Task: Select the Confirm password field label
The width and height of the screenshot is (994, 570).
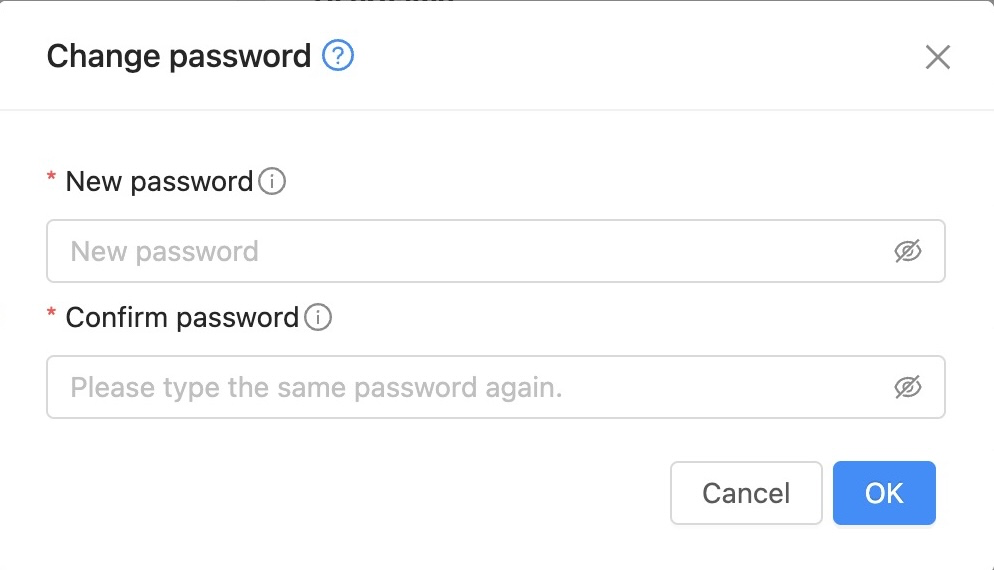Action: tap(182, 318)
